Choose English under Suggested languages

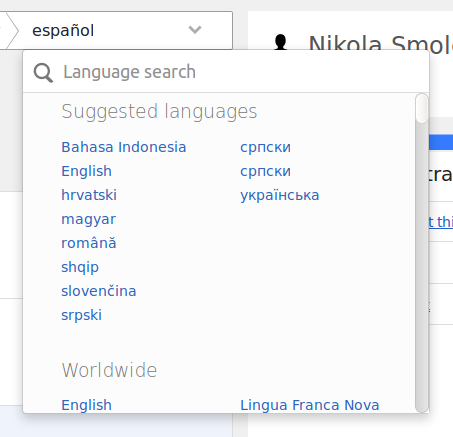pos(86,171)
